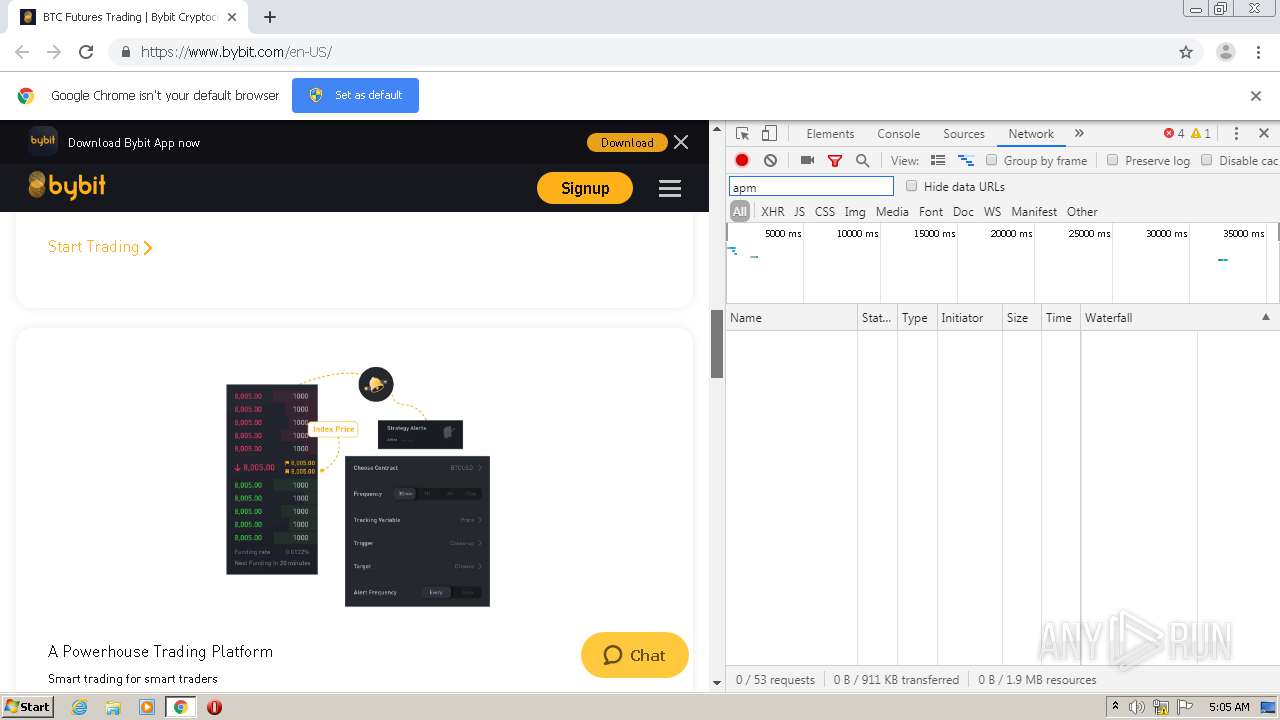Show hidden tray icons arrow
This screenshot has width=1280, height=720.
click(x=1116, y=707)
